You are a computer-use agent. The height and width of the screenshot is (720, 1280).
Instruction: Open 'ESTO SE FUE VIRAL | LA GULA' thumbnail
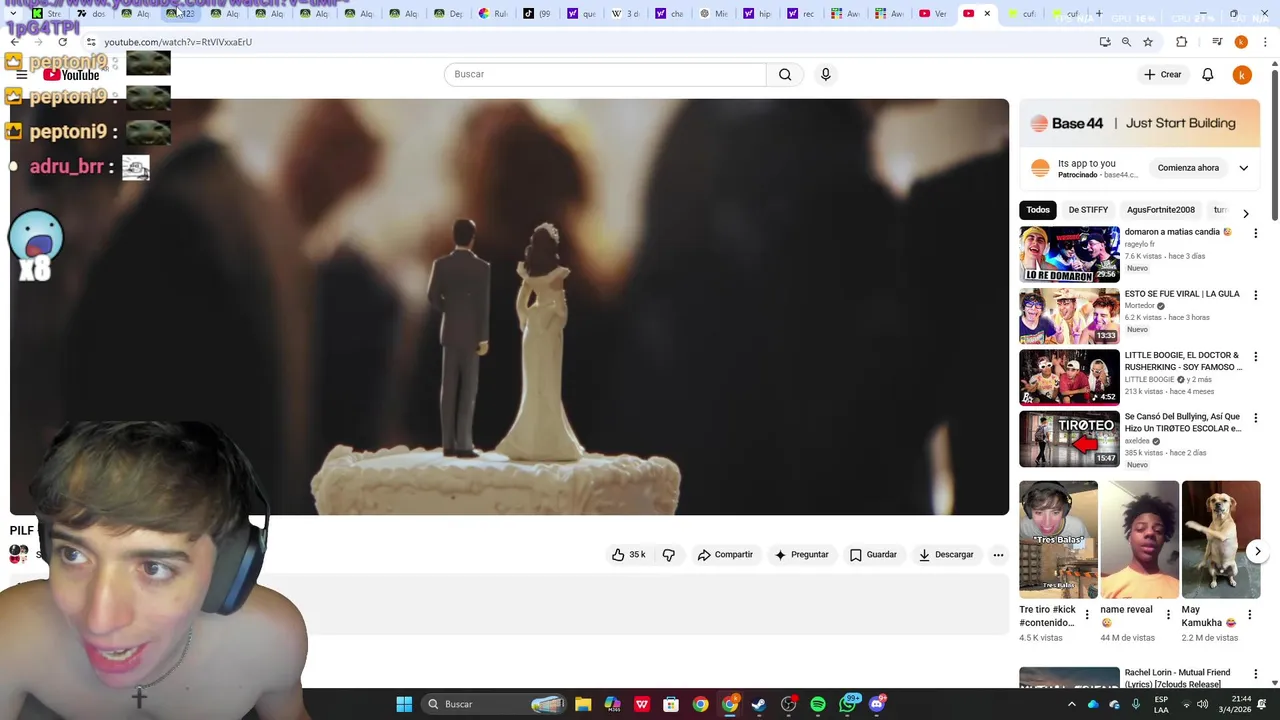1069,316
